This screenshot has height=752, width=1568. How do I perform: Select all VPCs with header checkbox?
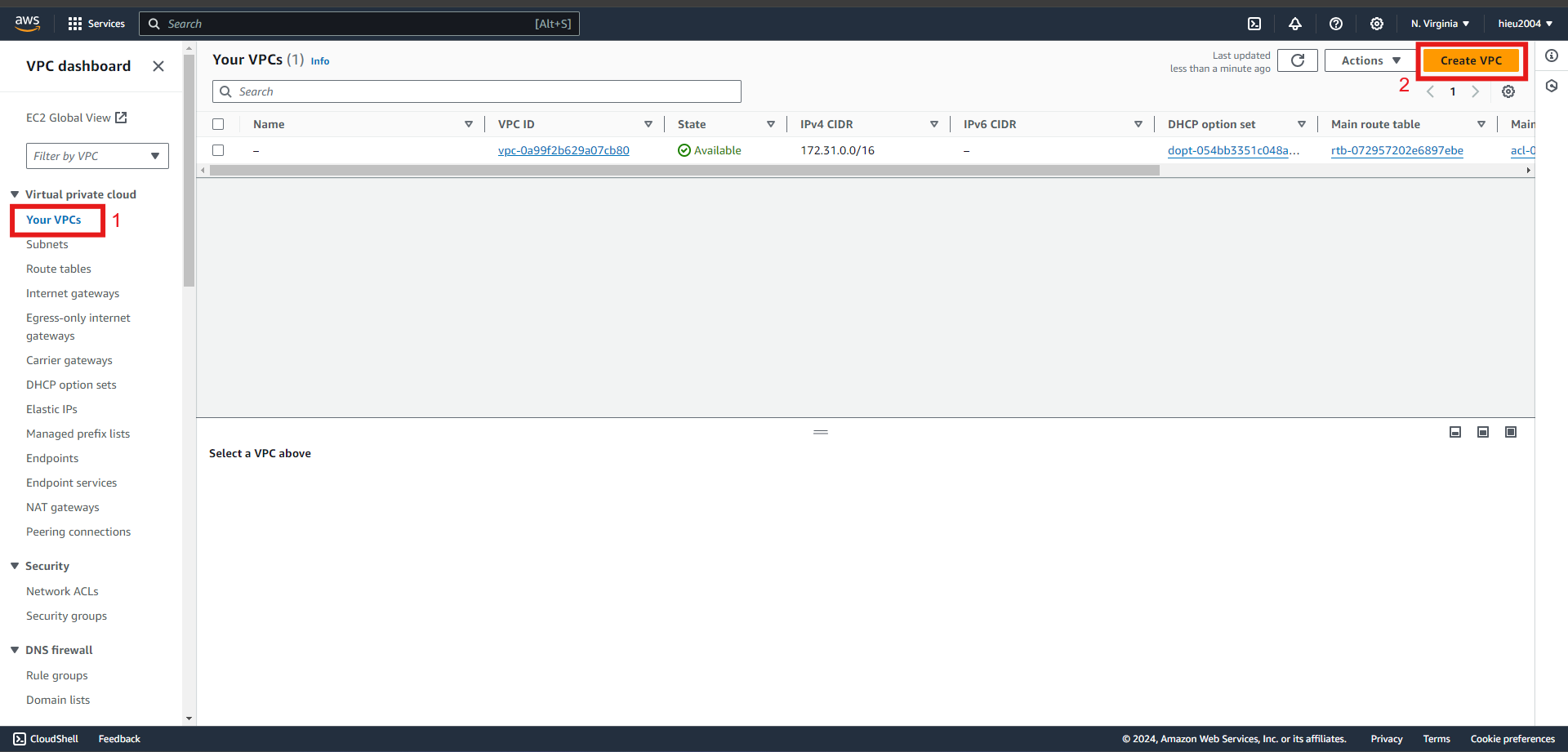point(218,124)
